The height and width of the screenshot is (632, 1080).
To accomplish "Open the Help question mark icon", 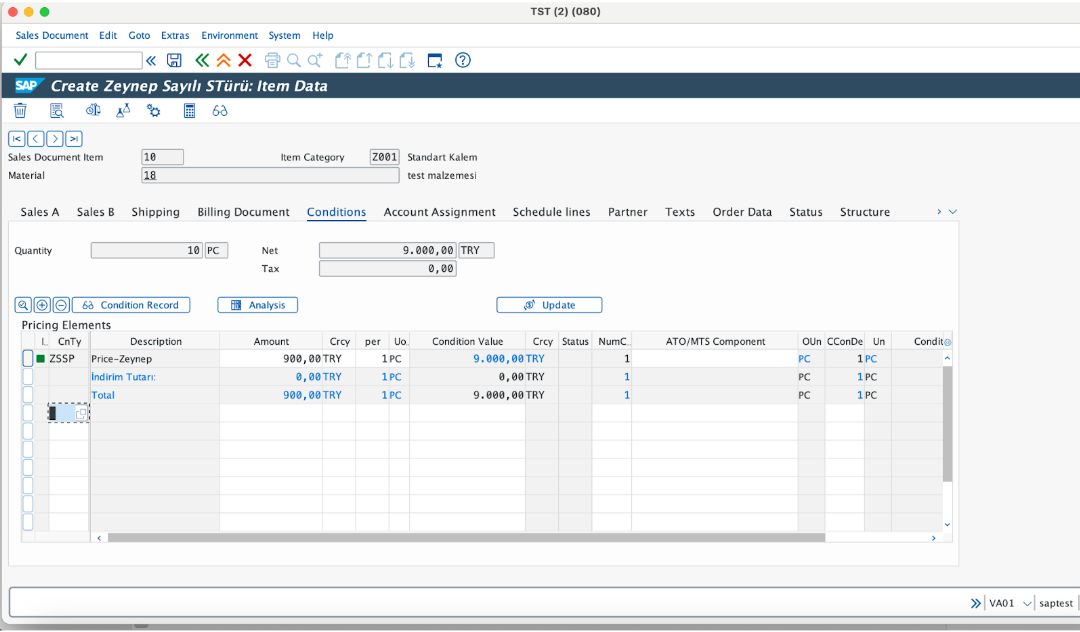I will tap(463, 61).
